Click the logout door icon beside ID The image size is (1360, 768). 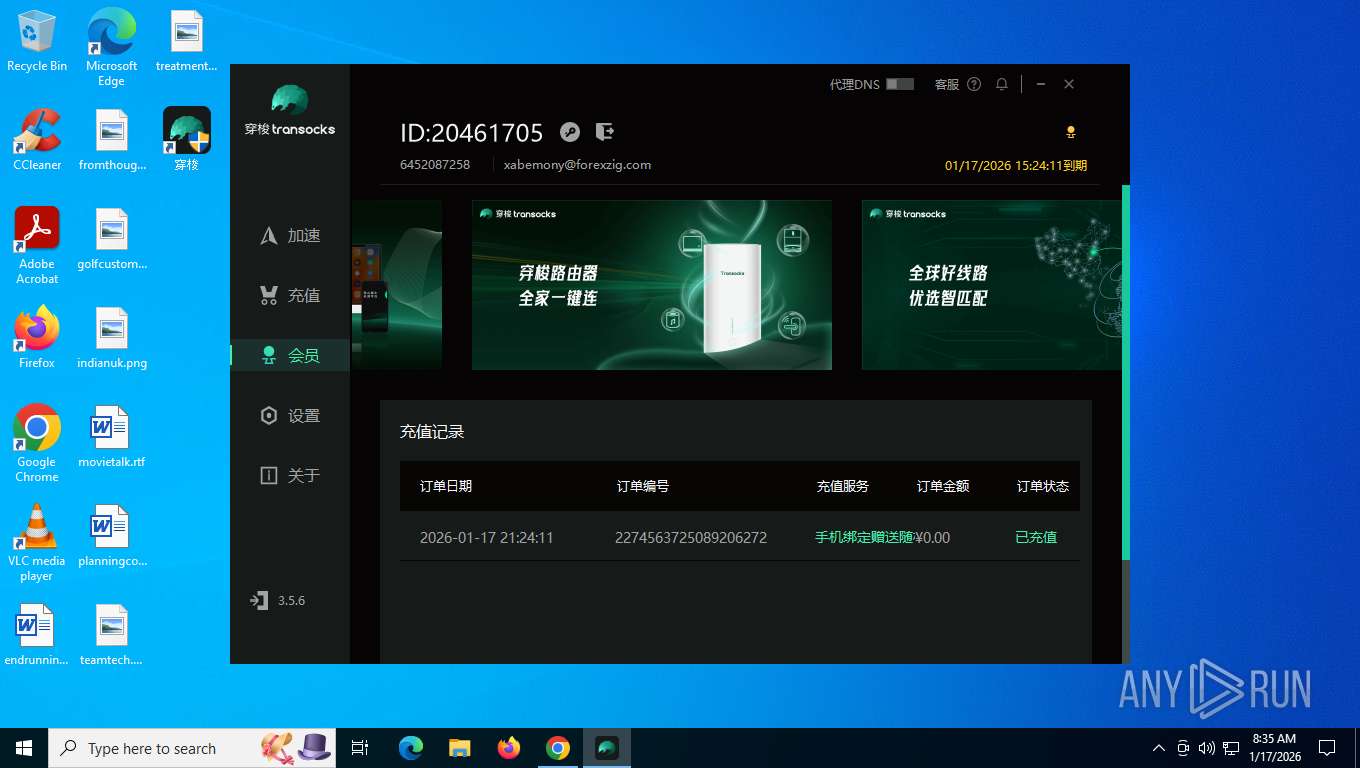[x=604, y=131]
